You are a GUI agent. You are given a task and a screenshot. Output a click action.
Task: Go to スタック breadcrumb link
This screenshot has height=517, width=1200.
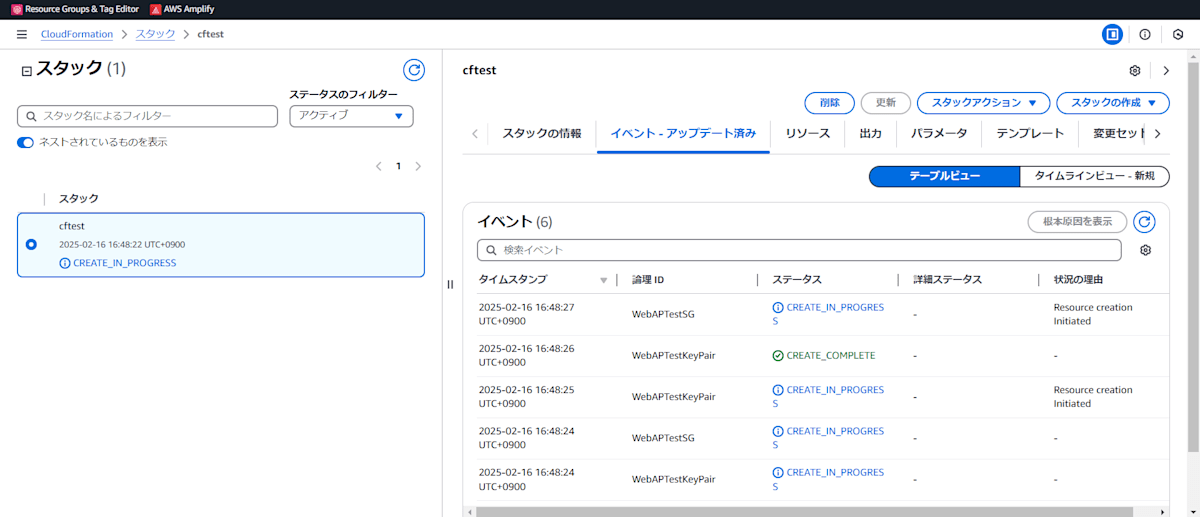[155, 34]
